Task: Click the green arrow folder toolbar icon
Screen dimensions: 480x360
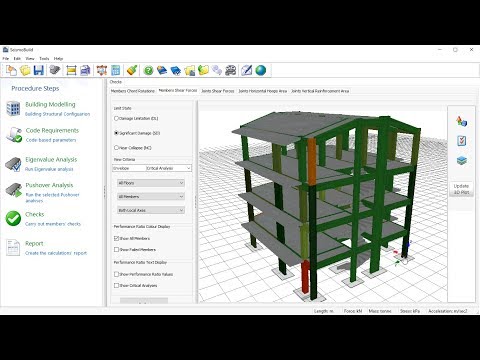Action: [203, 70]
